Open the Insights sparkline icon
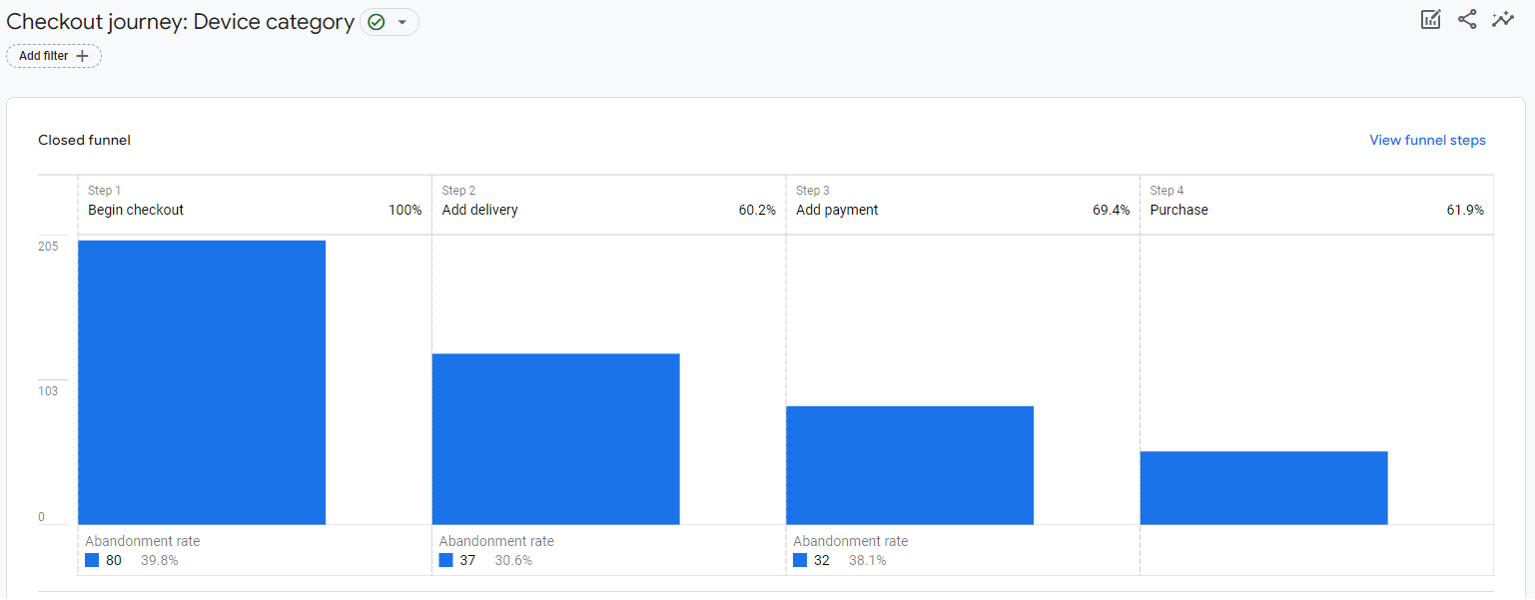Screen dimensions: 1535x600 click(x=1502, y=19)
